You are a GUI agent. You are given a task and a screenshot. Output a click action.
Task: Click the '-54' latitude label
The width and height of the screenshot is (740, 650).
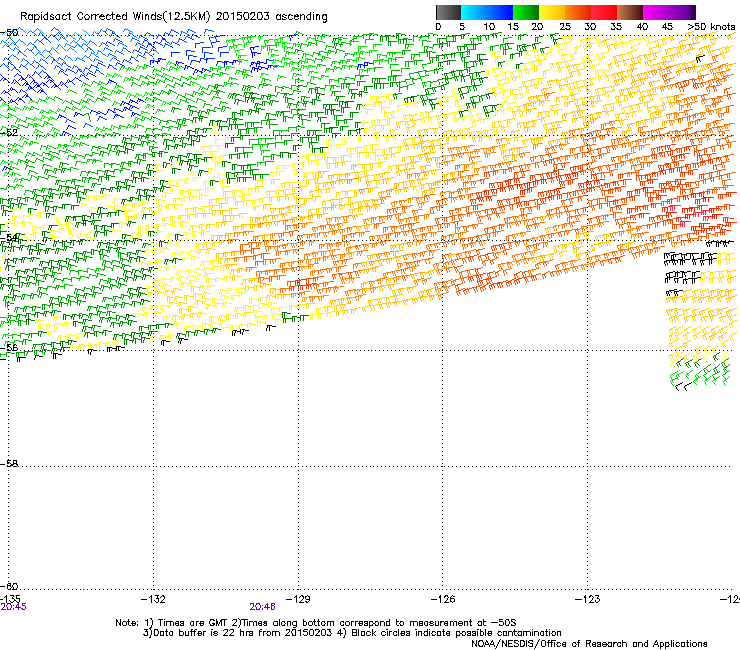(9, 237)
